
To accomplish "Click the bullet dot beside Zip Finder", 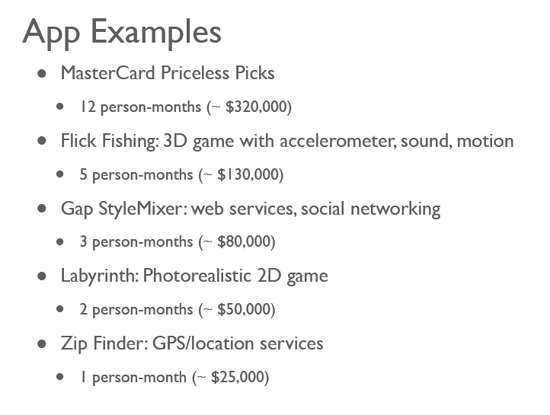I will point(42,344).
